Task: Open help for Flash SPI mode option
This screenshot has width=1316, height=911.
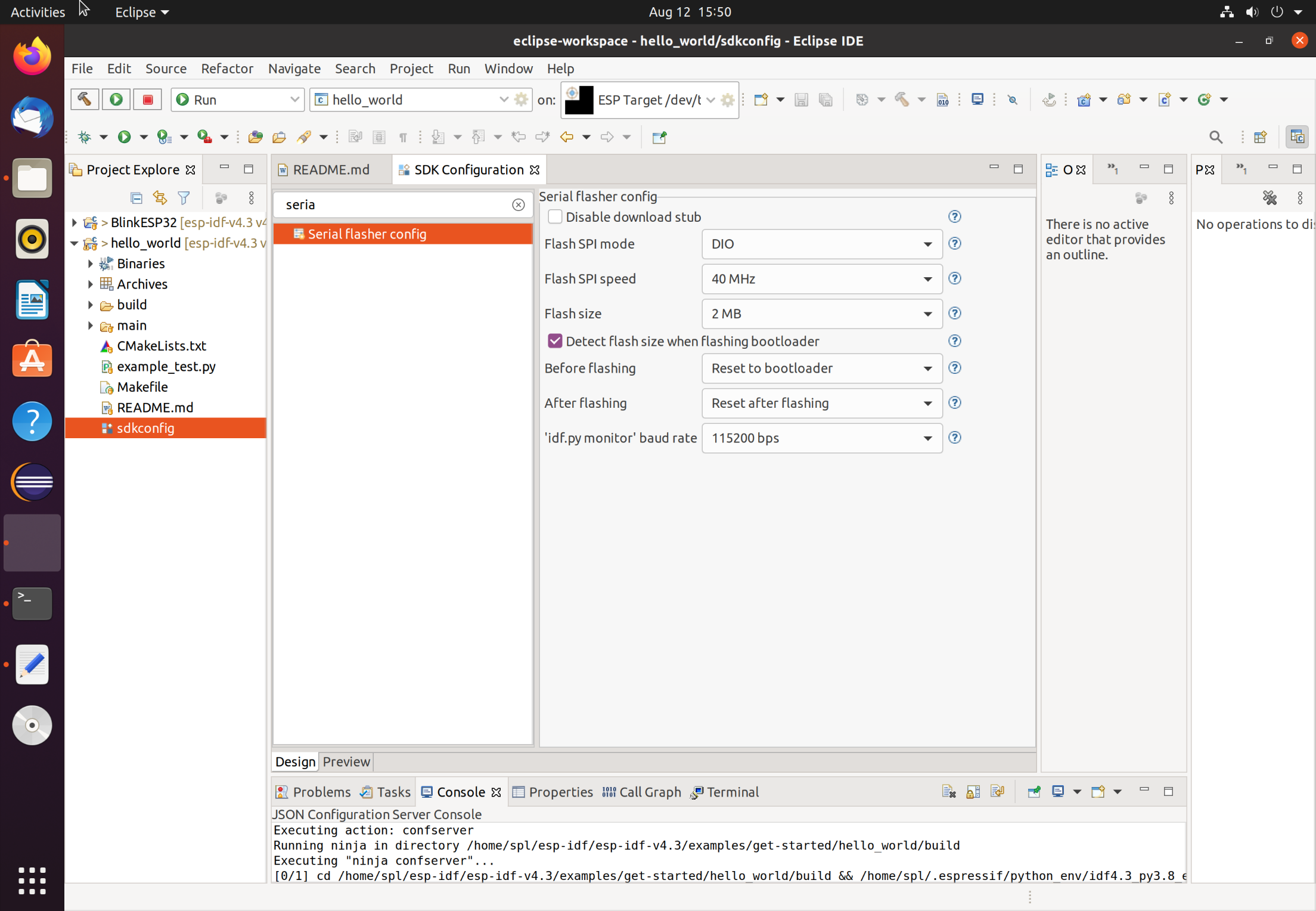Action: click(955, 244)
